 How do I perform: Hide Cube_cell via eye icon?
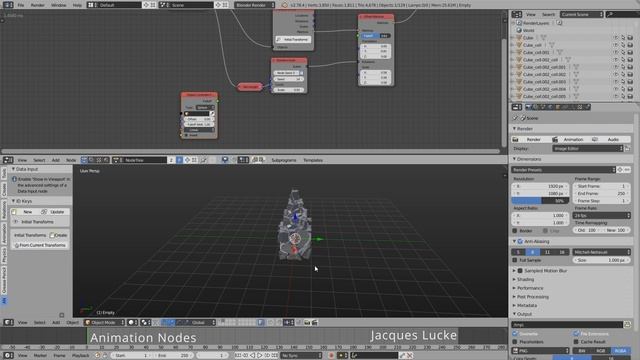tap(616, 45)
